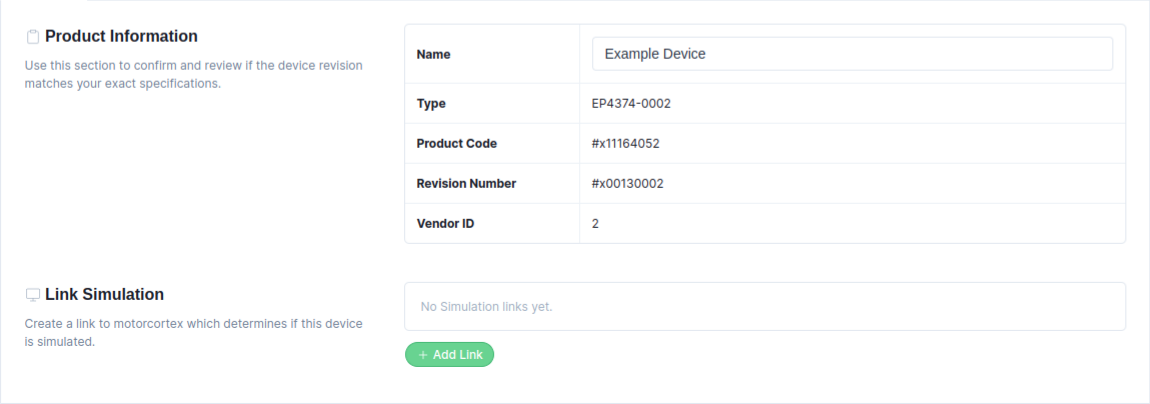The image size is (1150, 404).
Task: Click the clipboard icon beside Product Information
Action: tap(33, 37)
